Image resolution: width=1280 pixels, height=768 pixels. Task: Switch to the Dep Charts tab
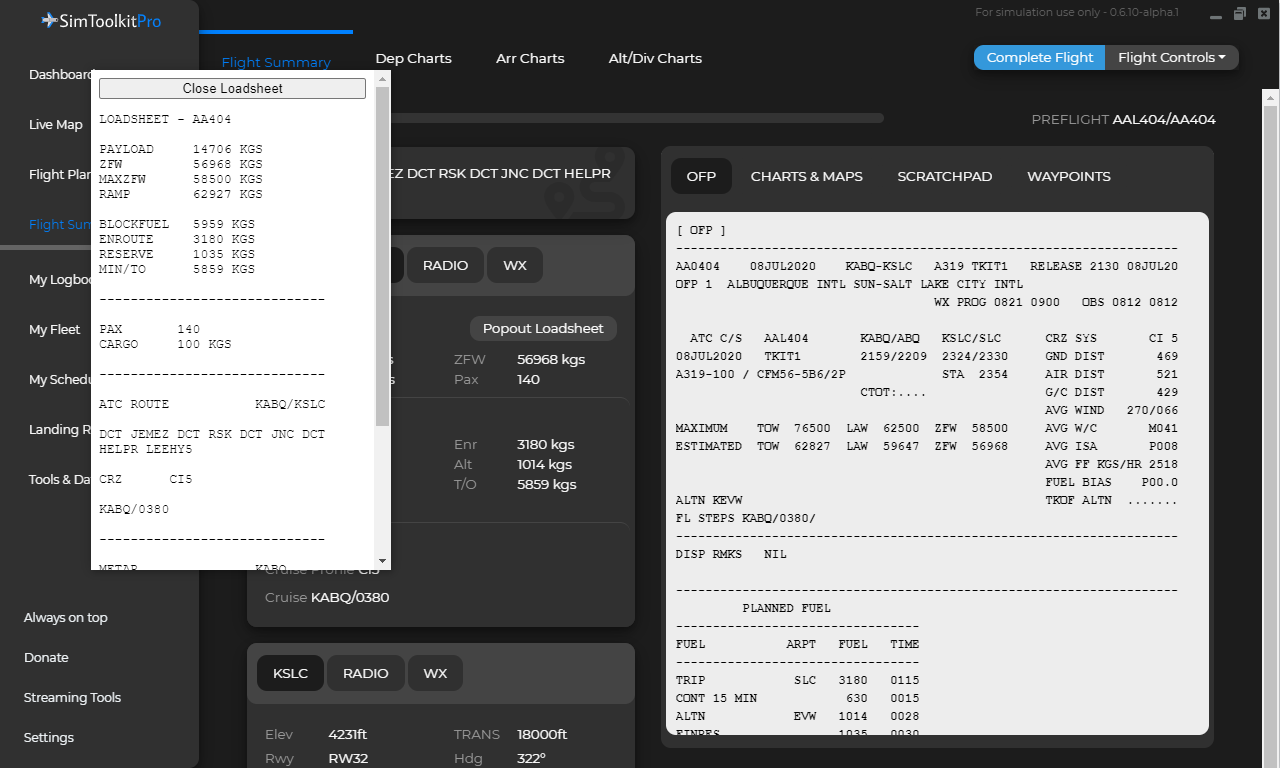click(414, 58)
